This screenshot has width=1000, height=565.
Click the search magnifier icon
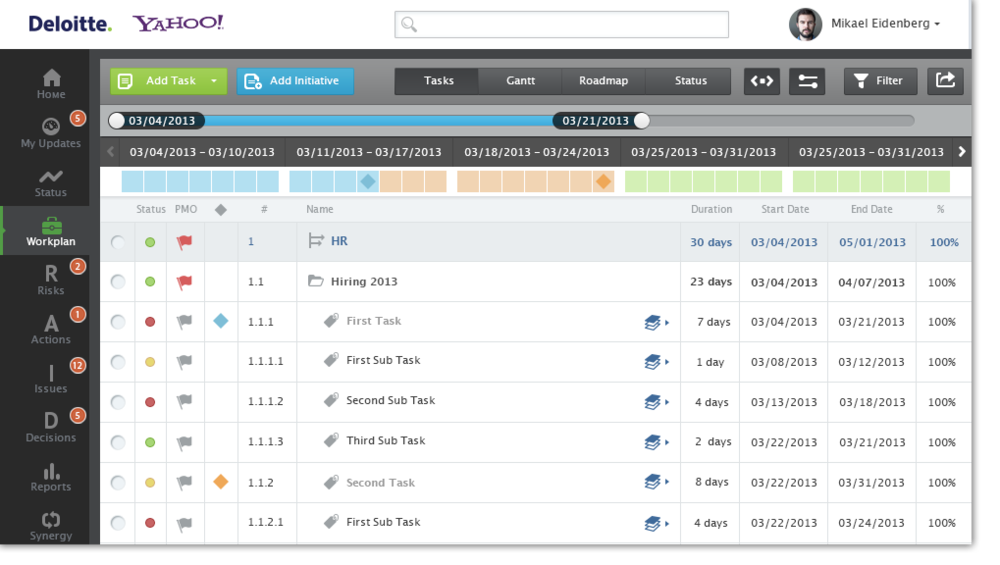tap(409, 25)
